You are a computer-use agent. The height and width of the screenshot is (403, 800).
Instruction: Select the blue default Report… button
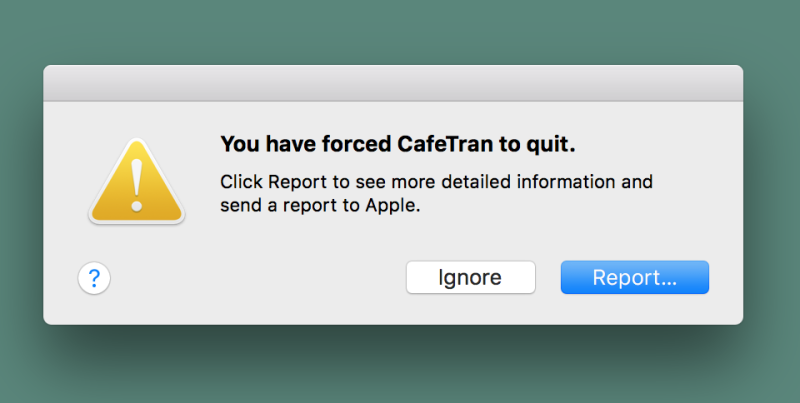(635, 278)
